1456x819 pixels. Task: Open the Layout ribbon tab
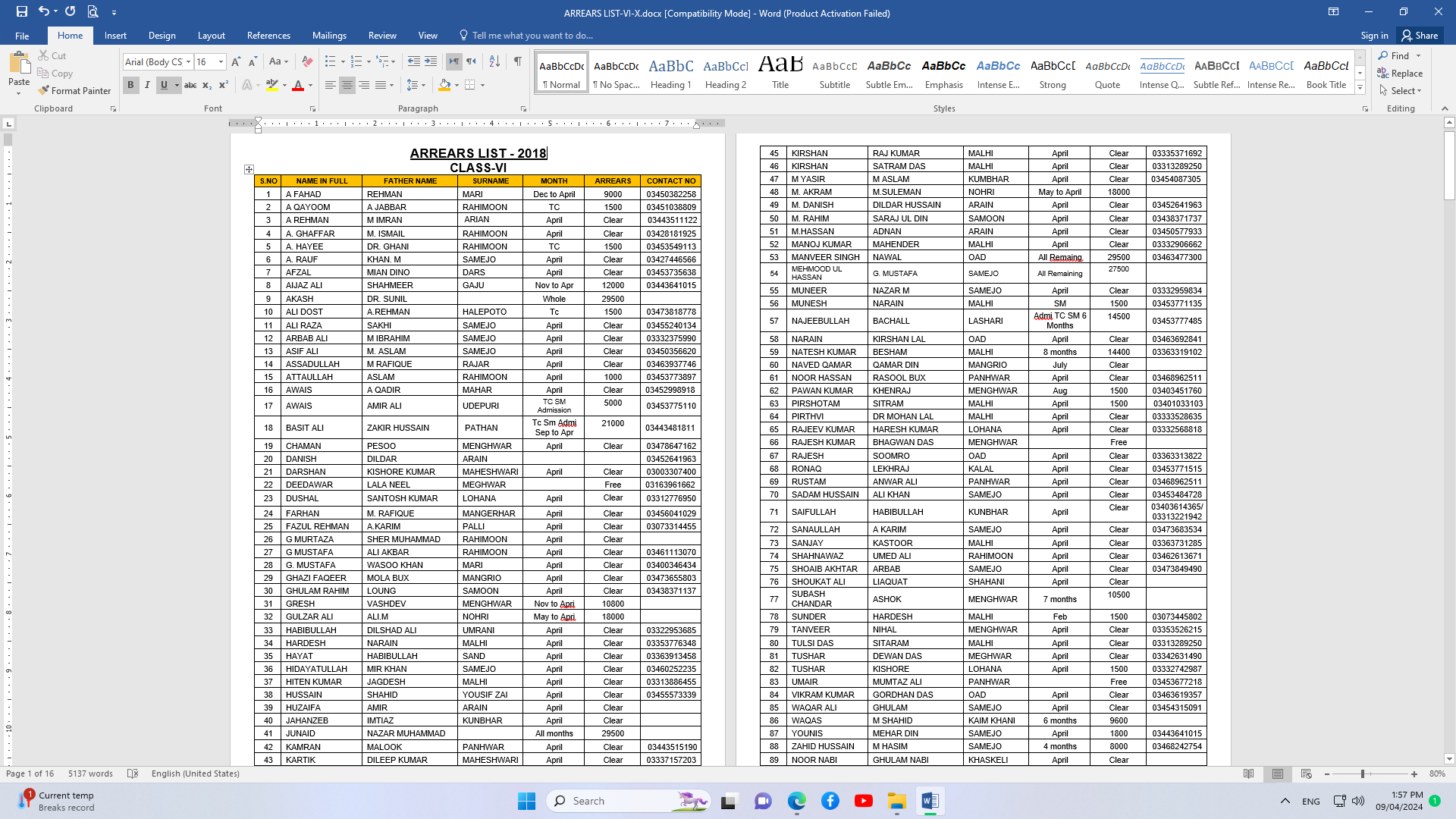click(x=211, y=36)
